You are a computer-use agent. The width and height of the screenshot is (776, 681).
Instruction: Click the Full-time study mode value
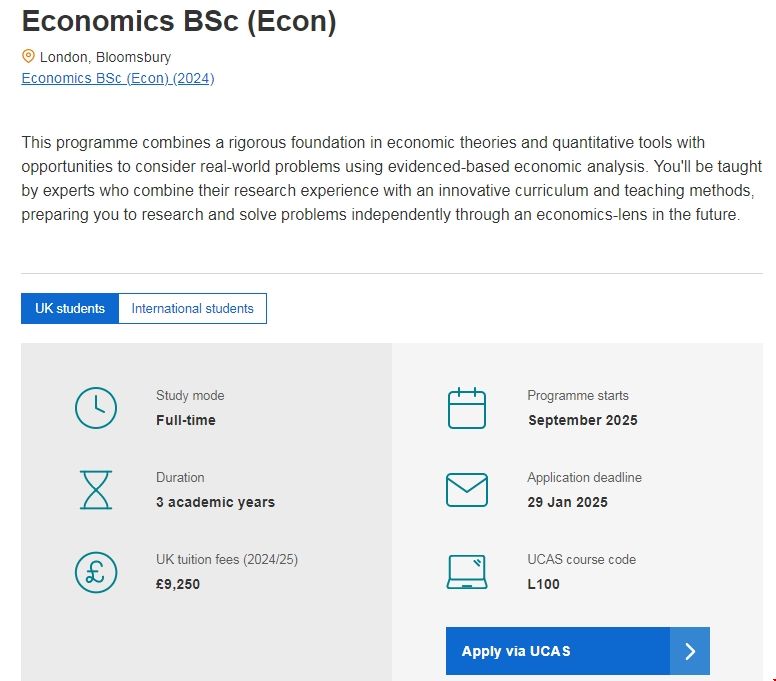[x=186, y=420]
